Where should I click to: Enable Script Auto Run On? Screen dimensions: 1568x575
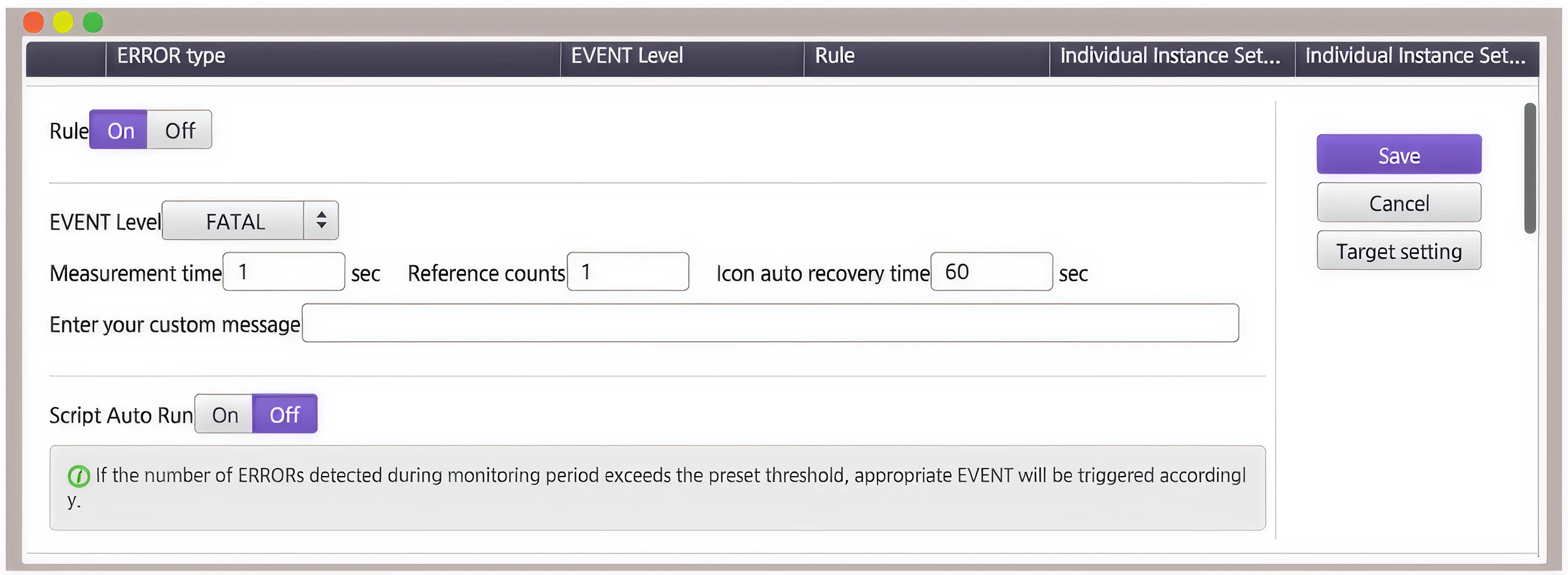[x=224, y=414]
